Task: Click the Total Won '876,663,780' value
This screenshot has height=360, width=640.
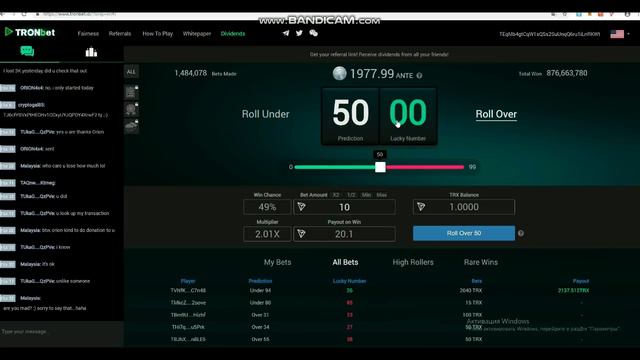Action: point(567,73)
